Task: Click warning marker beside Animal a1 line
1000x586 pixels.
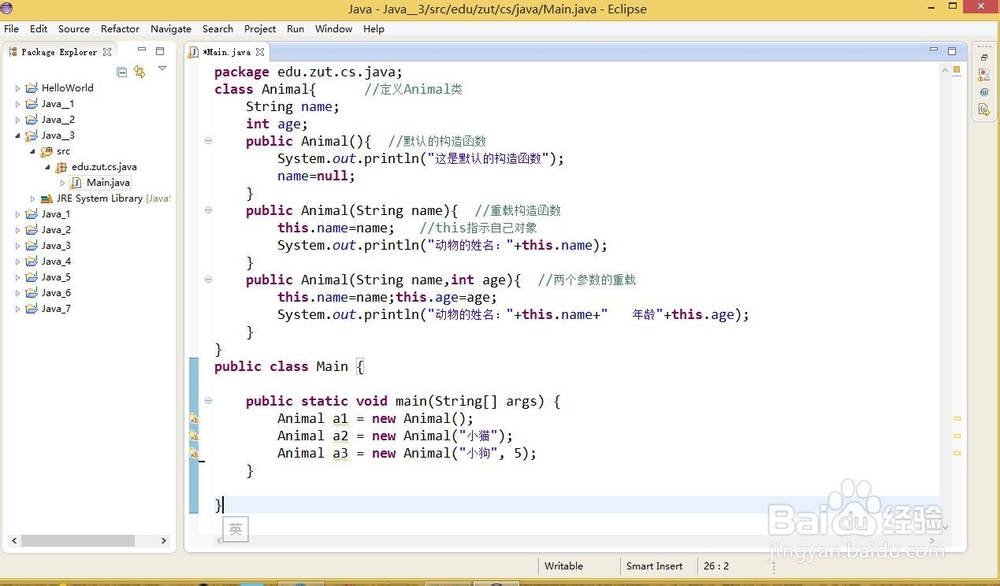Action: (x=194, y=419)
